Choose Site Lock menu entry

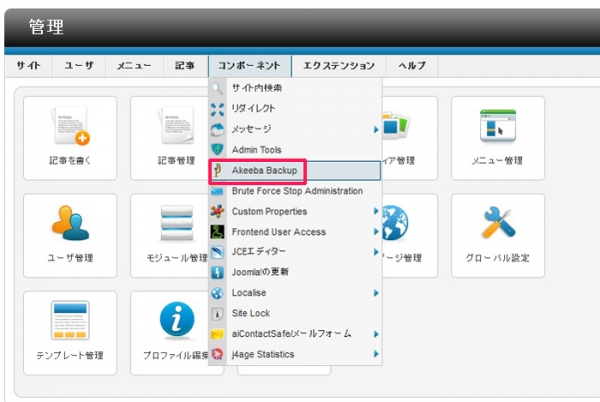click(295, 313)
